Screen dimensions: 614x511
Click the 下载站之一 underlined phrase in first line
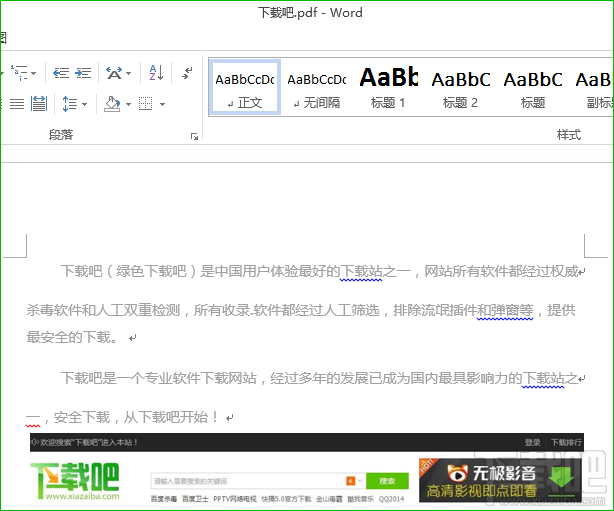click(x=375, y=271)
